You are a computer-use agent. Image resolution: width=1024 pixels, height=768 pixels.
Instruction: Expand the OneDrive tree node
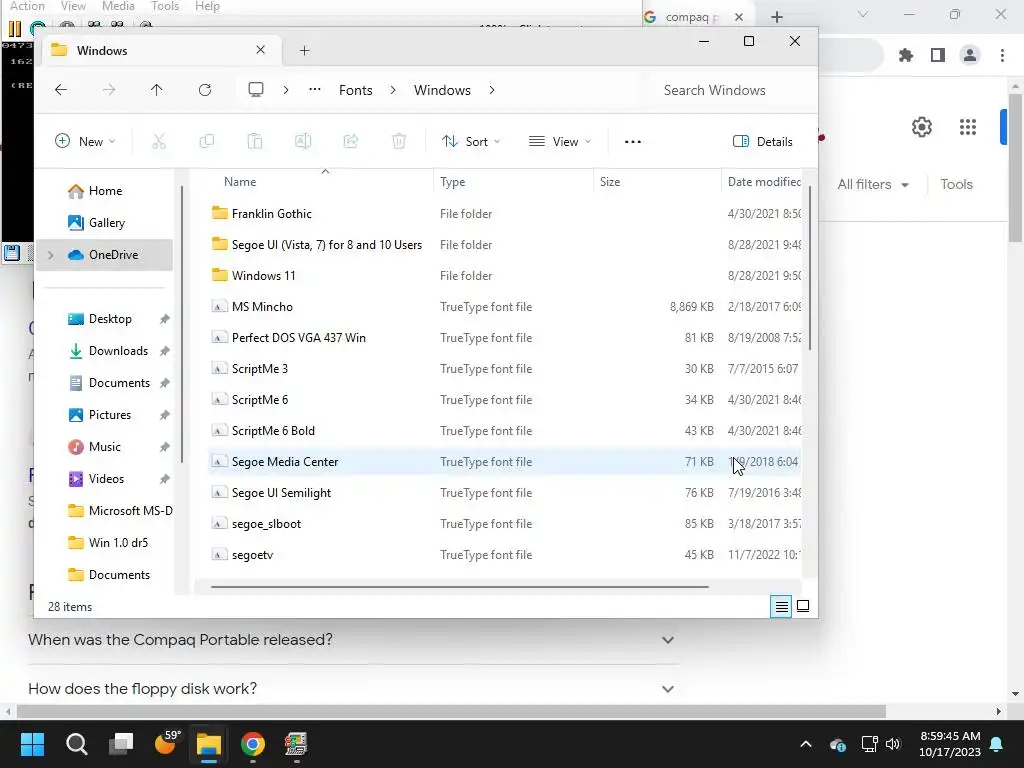(50, 255)
